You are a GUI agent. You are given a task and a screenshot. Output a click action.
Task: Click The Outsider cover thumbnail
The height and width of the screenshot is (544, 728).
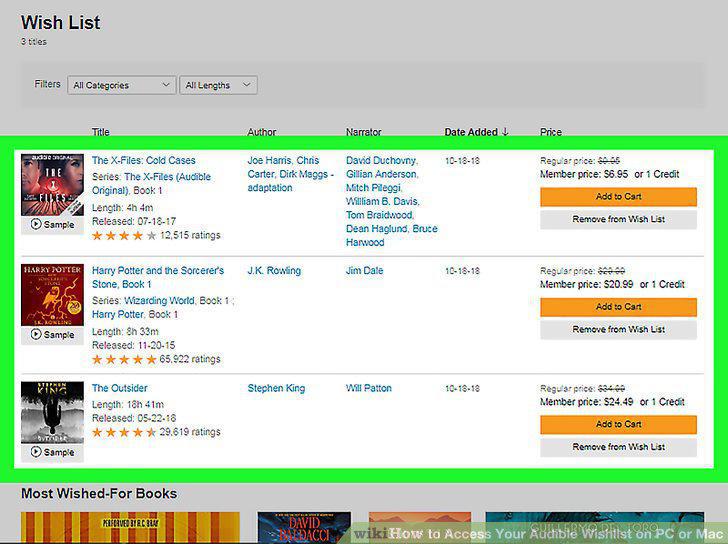tap(52, 412)
